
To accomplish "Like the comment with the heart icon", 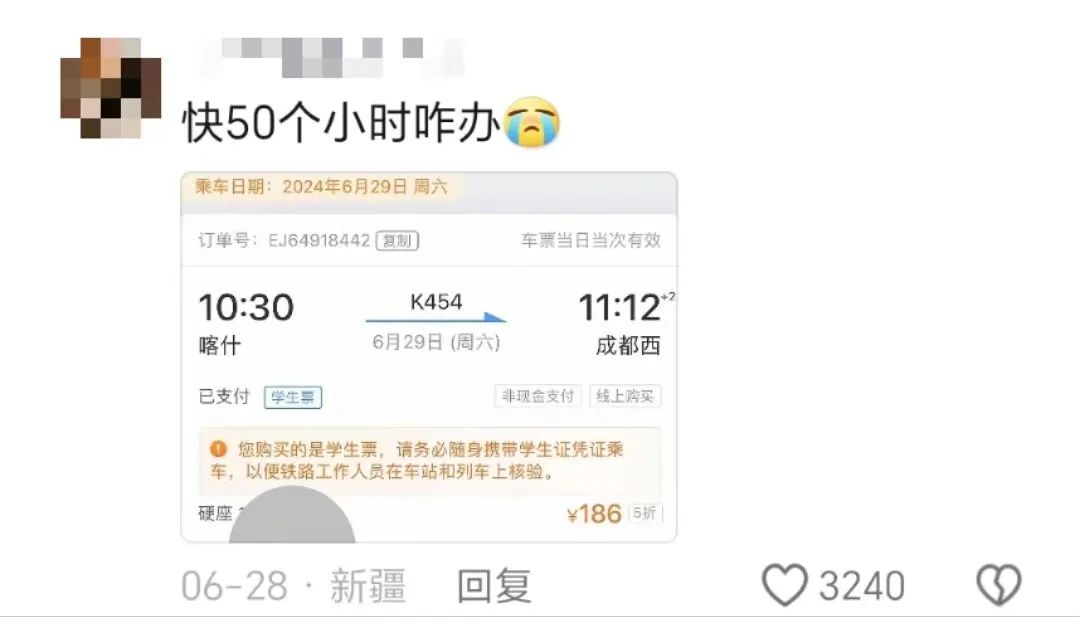I will [x=785, y=585].
